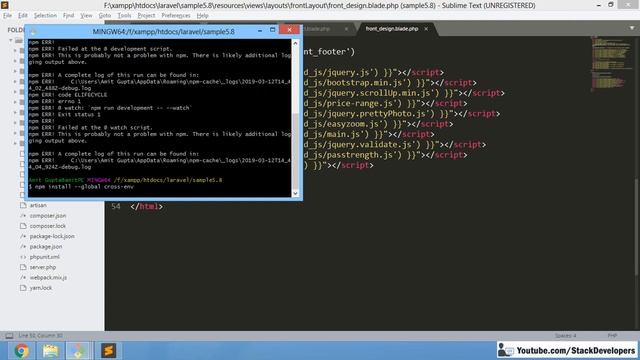Image resolution: width=640 pixels, height=360 pixels.
Task: Click the webpack.mix.js file type icon
Action: [23, 278]
